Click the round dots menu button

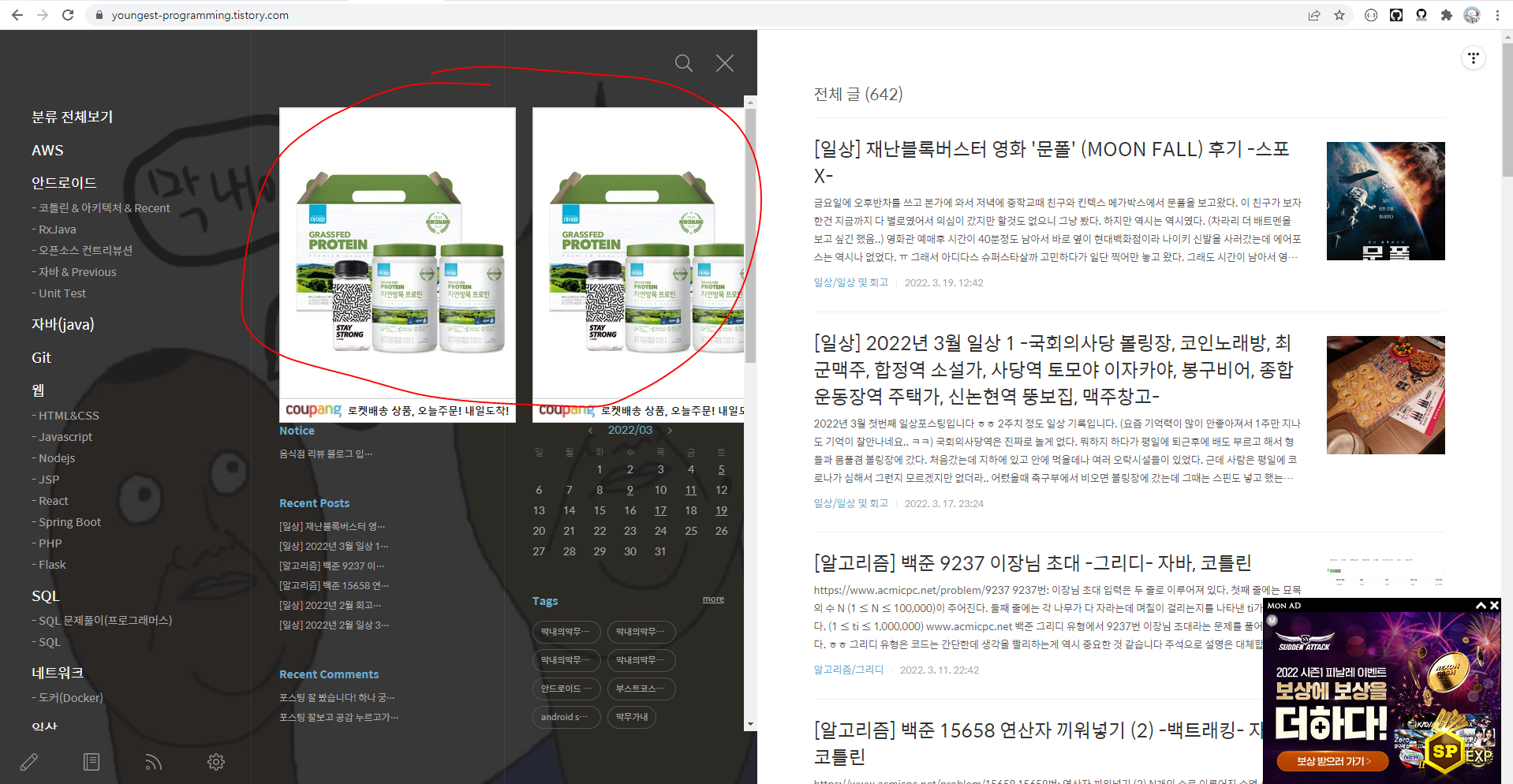[1474, 58]
